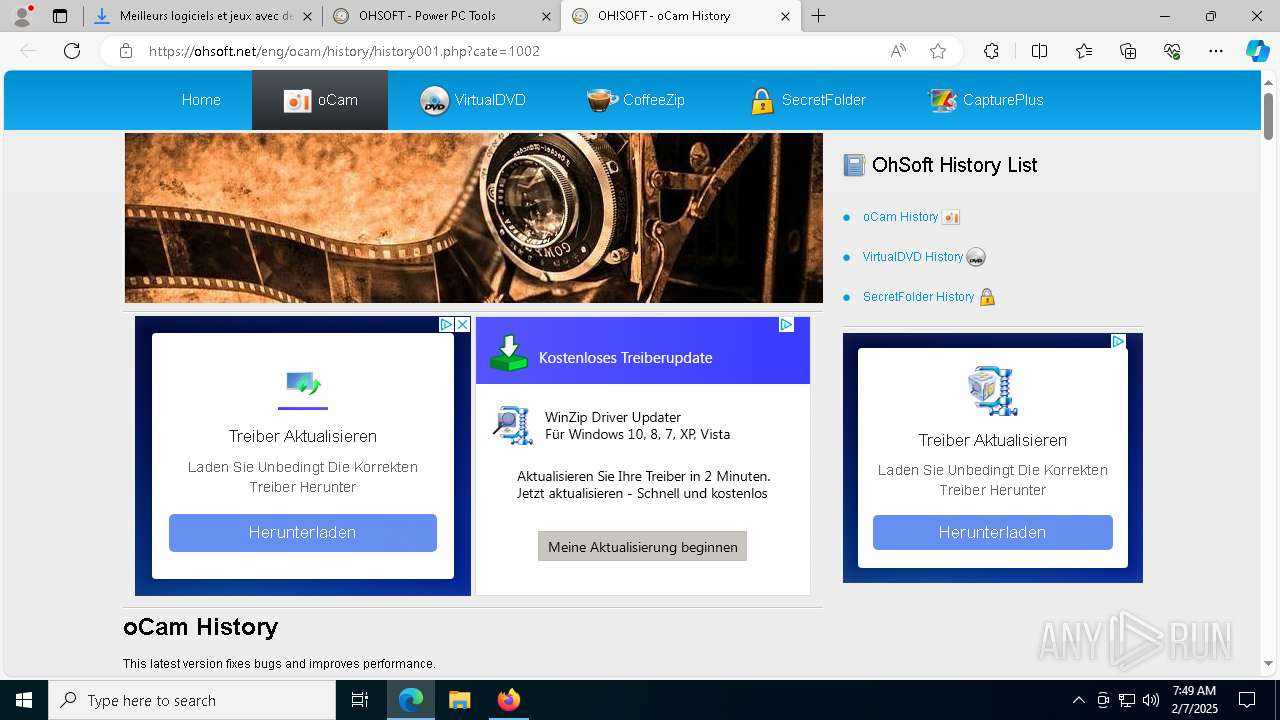This screenshot has height=720, width=1280.
Task: Open the notification center icon
Action: (1247, 700)
